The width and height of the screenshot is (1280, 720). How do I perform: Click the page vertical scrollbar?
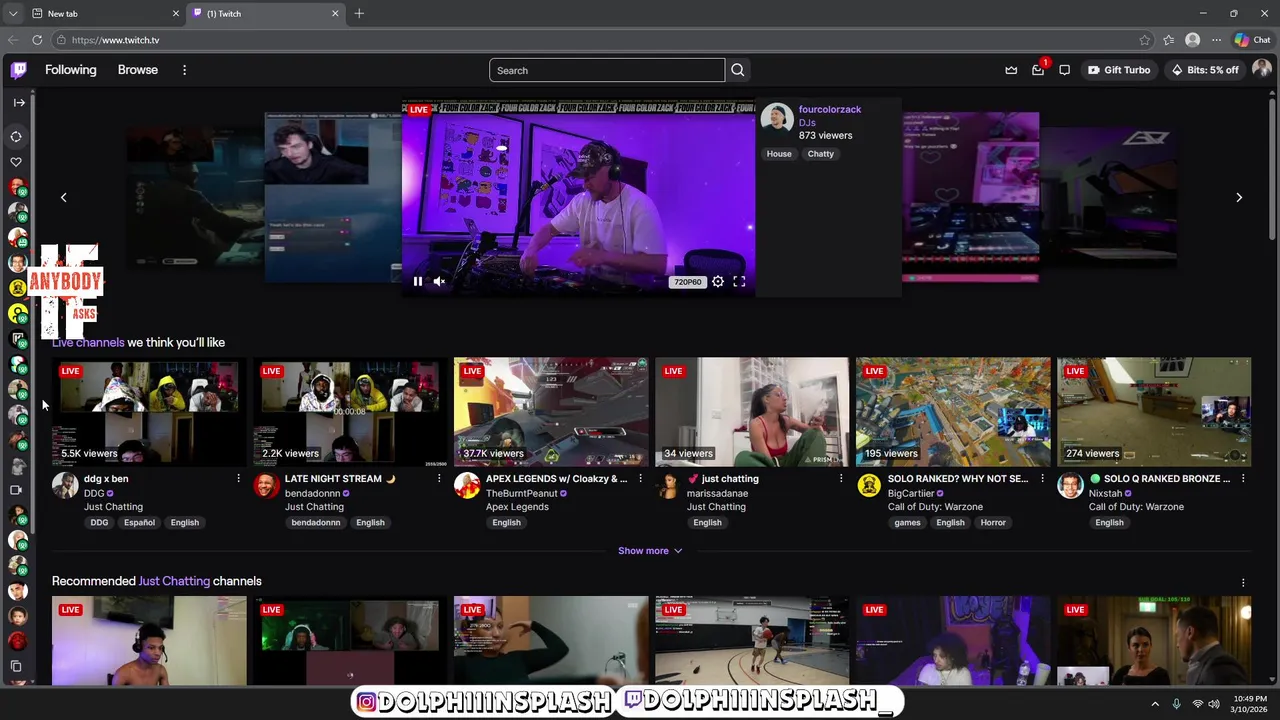click(1272, 170)
